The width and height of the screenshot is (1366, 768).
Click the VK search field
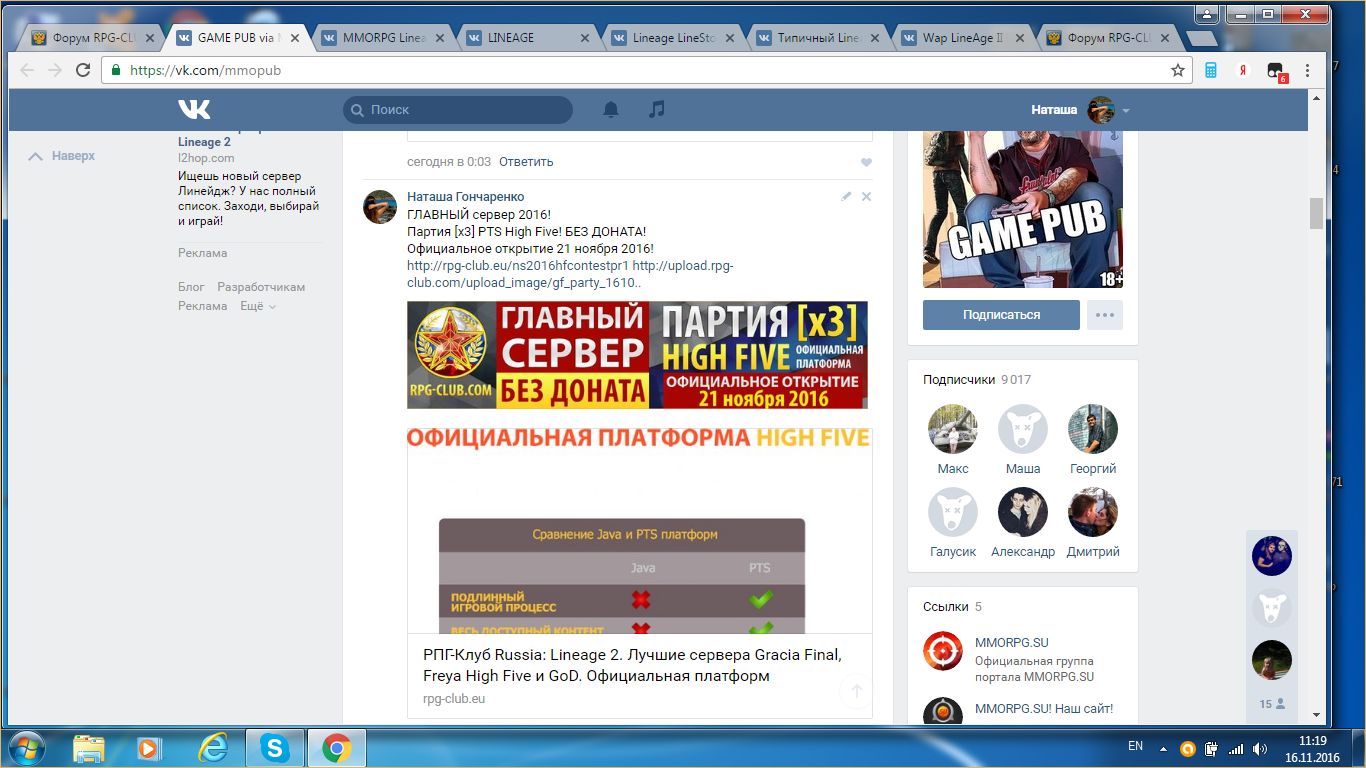pyautogui.click(x=458, y=110)
